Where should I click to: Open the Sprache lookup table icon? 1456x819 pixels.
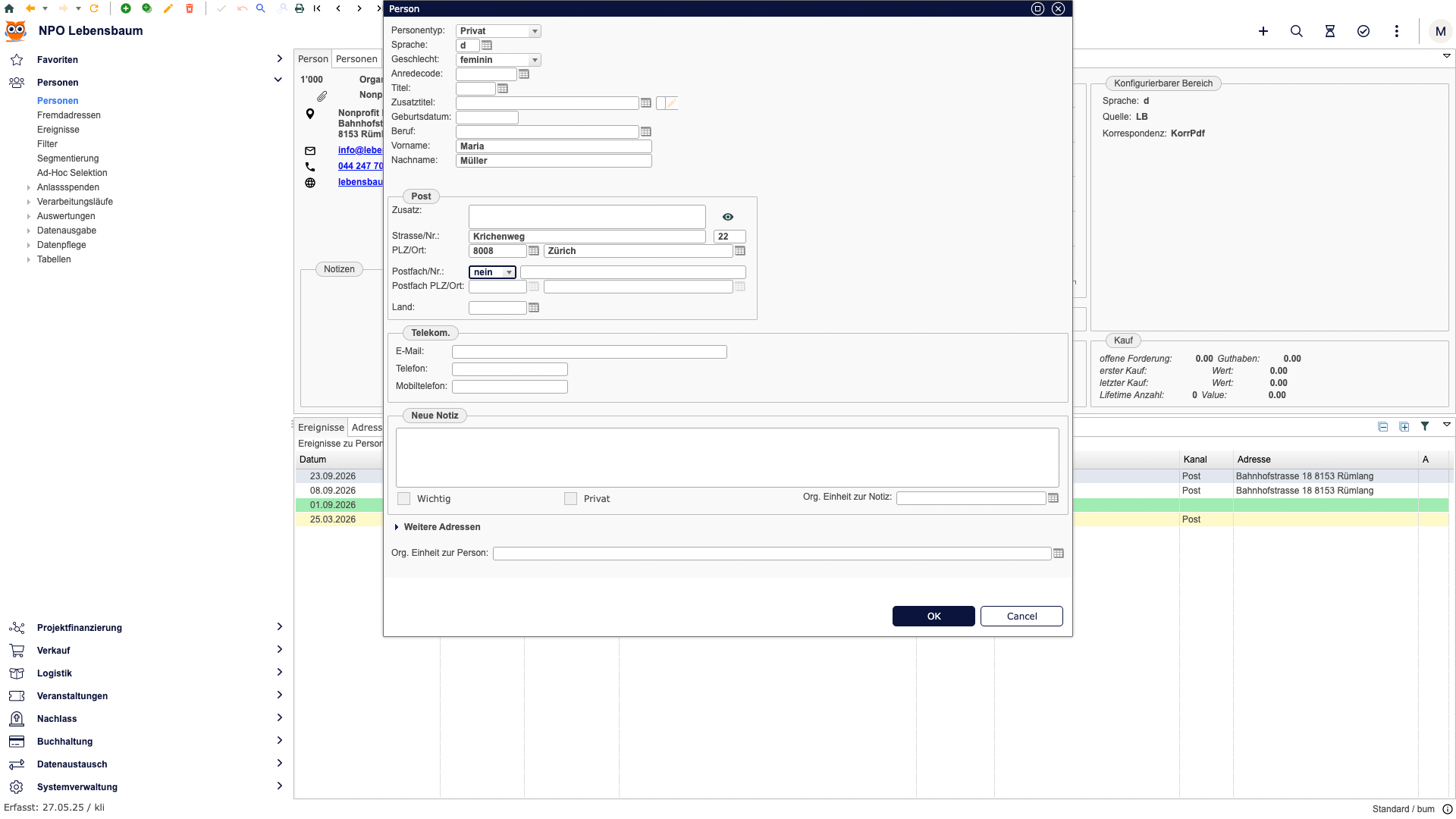pos(487,45)
